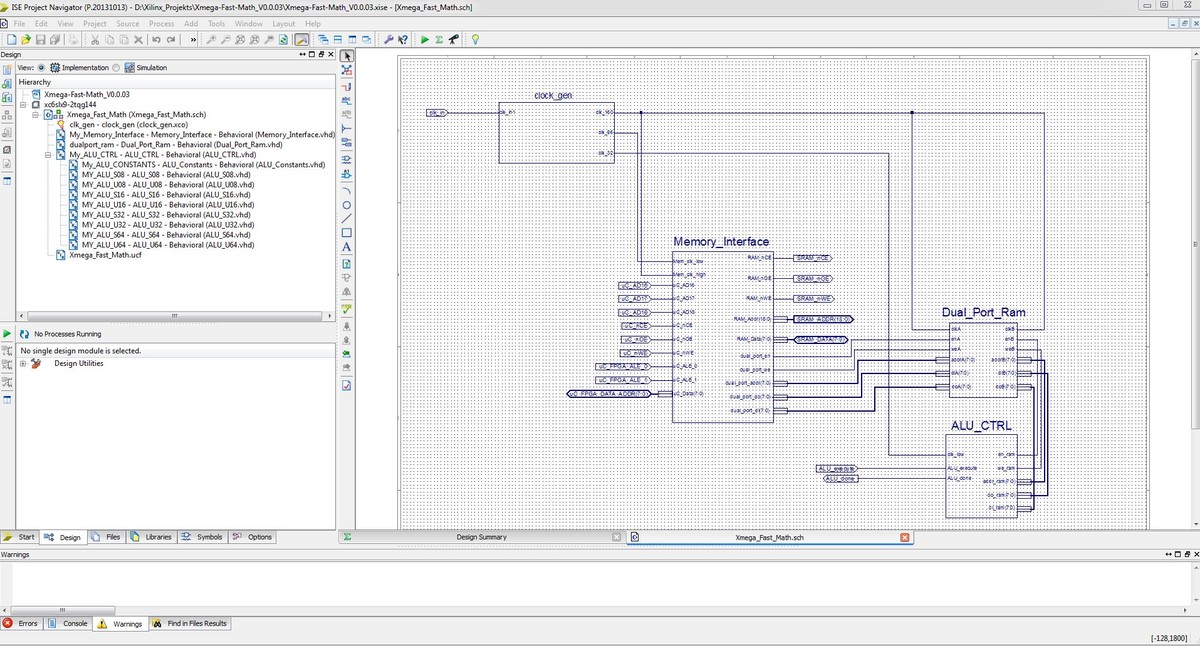The width and height of the screenshot is (1200, 646).
Task: Click the Memory_Interface block on schematic
Action: pyautogui.click(x=722, y=335)
